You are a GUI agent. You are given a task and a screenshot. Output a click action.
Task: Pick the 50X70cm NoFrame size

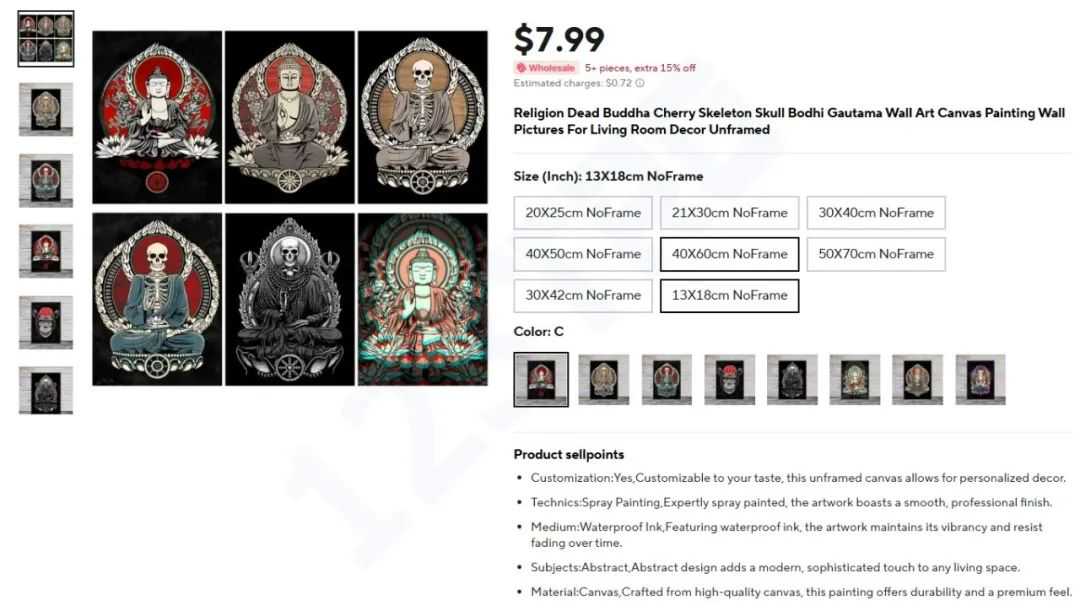click(876, 254)
